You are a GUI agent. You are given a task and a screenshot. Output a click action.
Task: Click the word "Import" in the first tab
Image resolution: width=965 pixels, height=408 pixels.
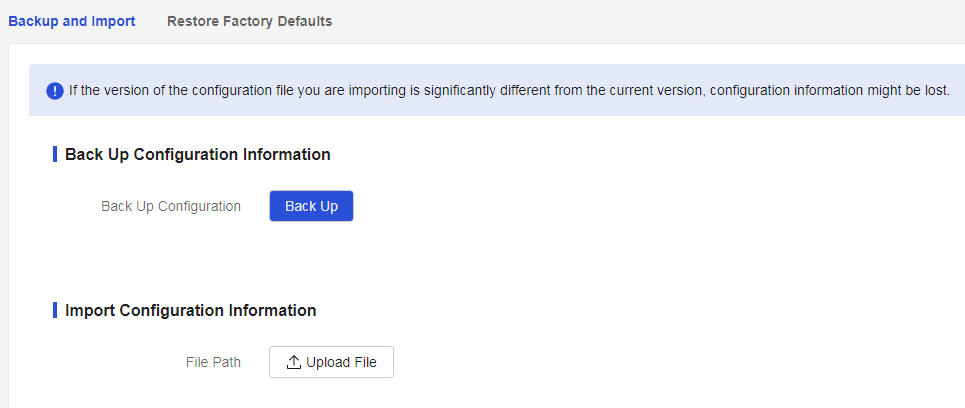[116, 21]
